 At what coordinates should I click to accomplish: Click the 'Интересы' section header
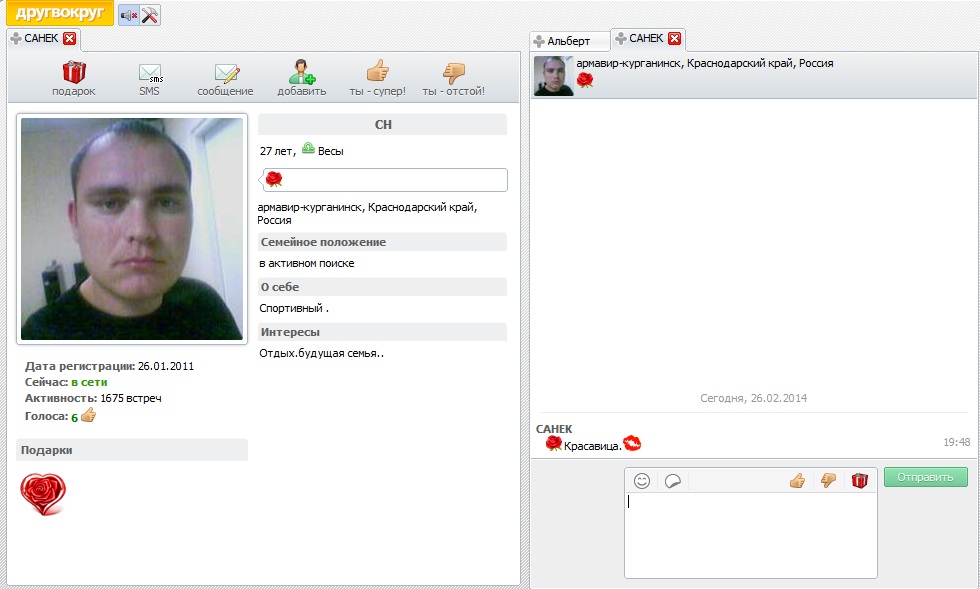pos(382,332)
